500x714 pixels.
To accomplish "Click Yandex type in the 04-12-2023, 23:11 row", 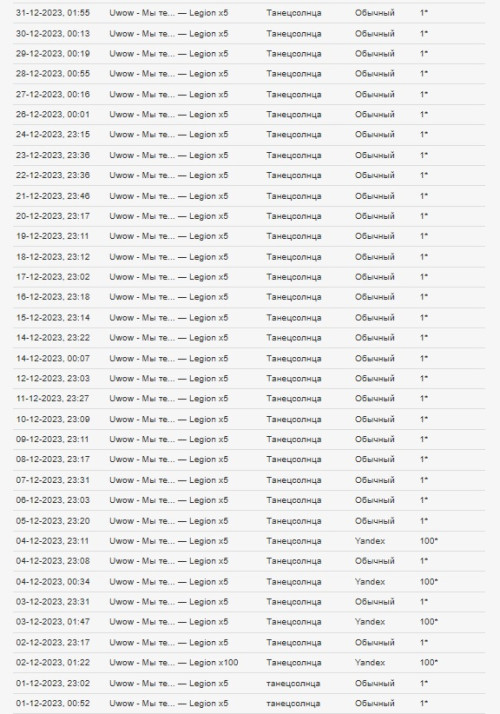I will 370,541.
